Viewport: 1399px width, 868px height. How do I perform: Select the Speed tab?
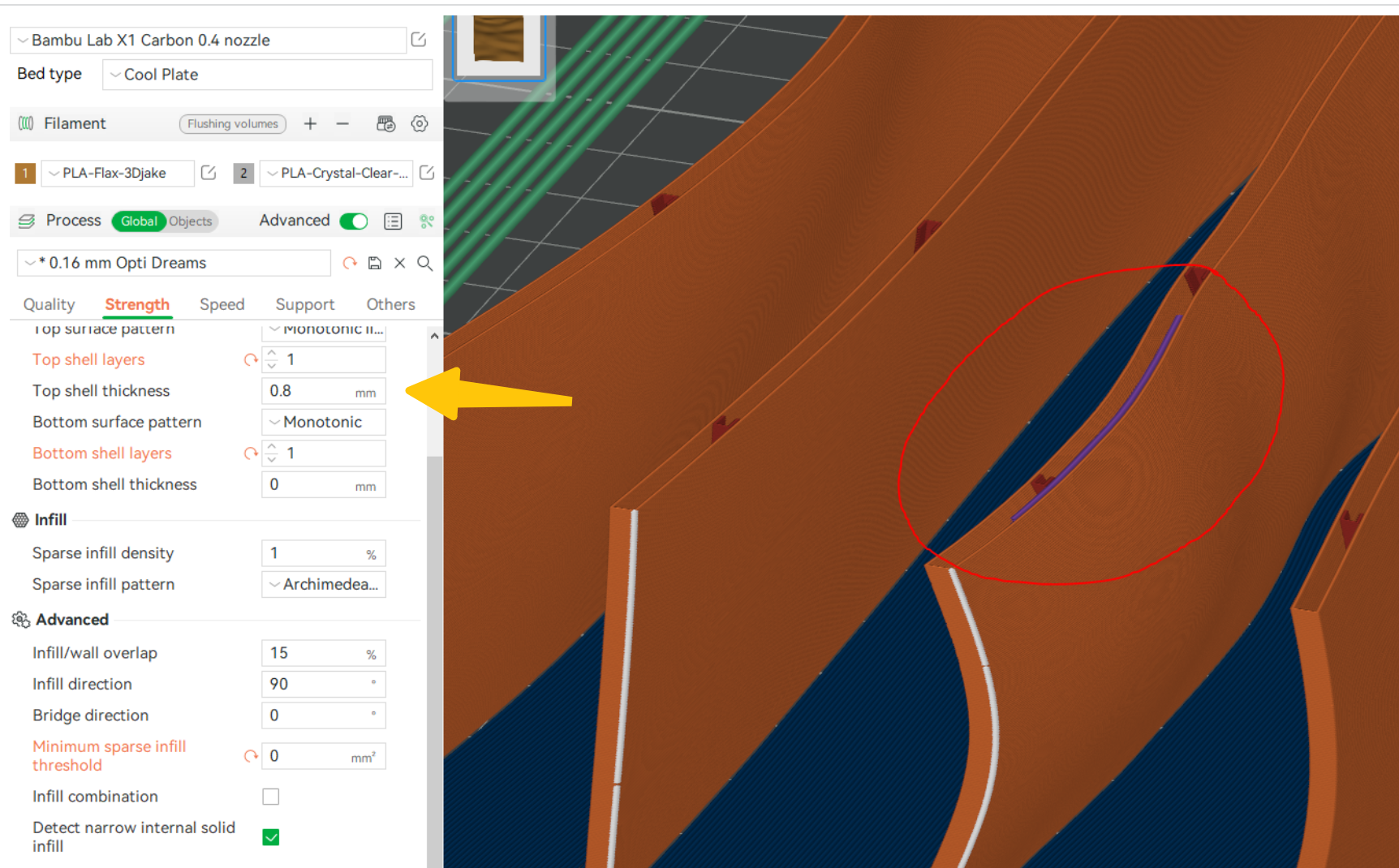(222, 304)
